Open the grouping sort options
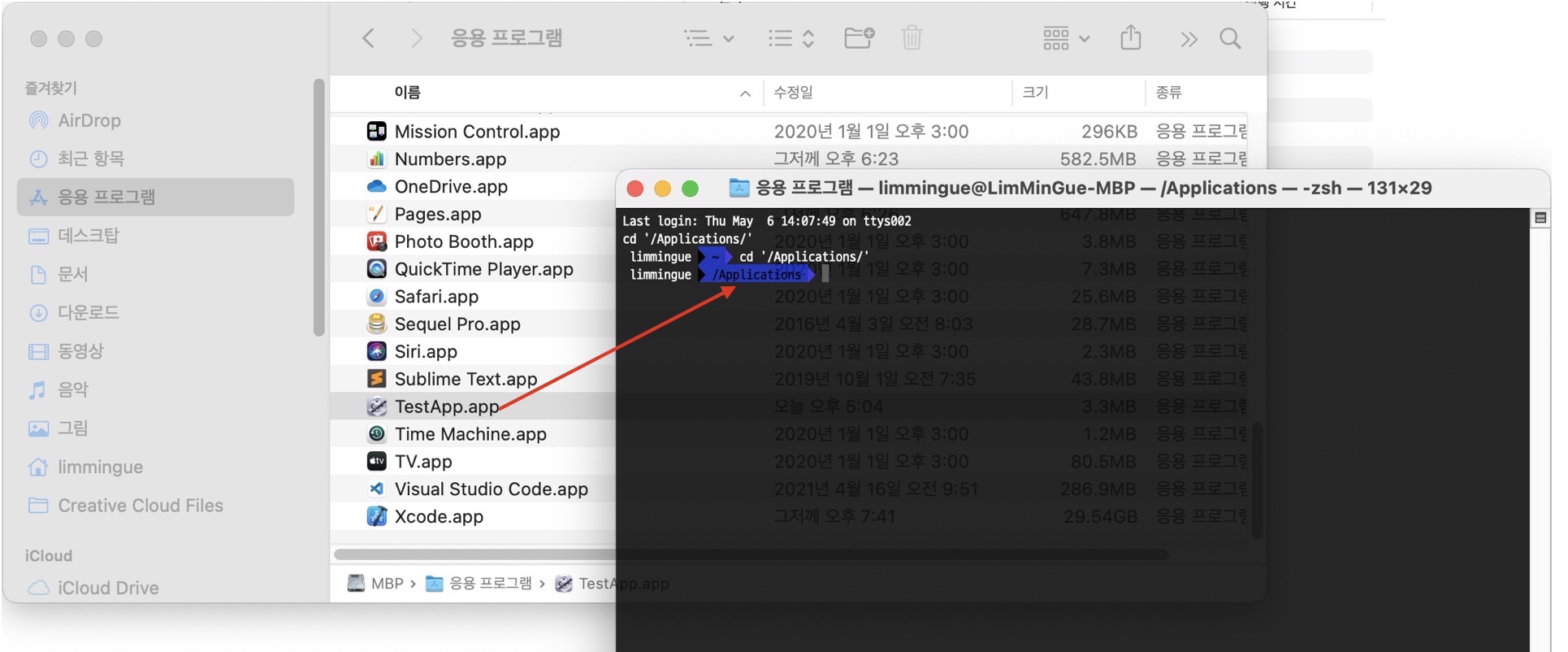 point(791,38)
